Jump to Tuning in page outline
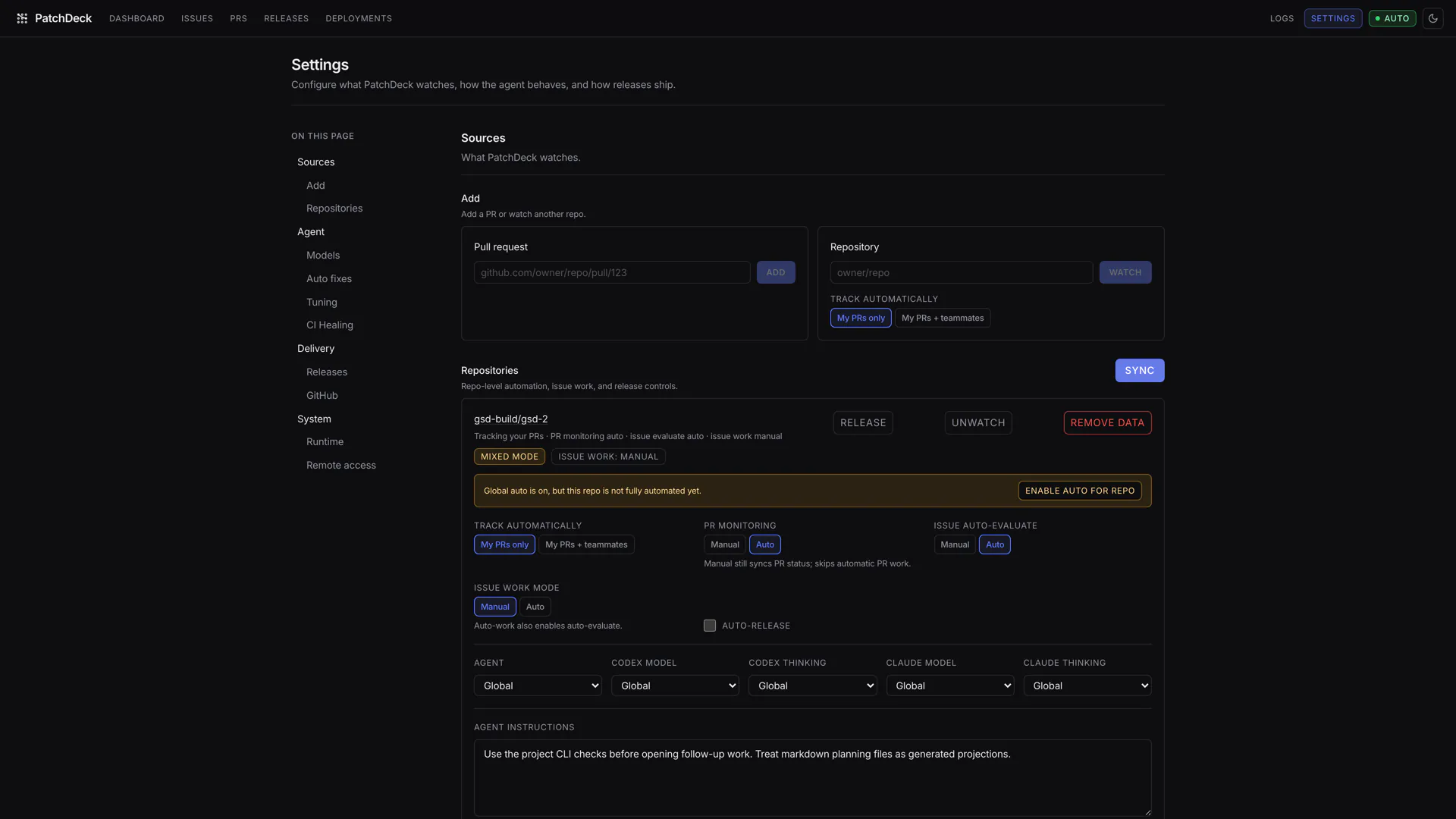 (322, 302)
